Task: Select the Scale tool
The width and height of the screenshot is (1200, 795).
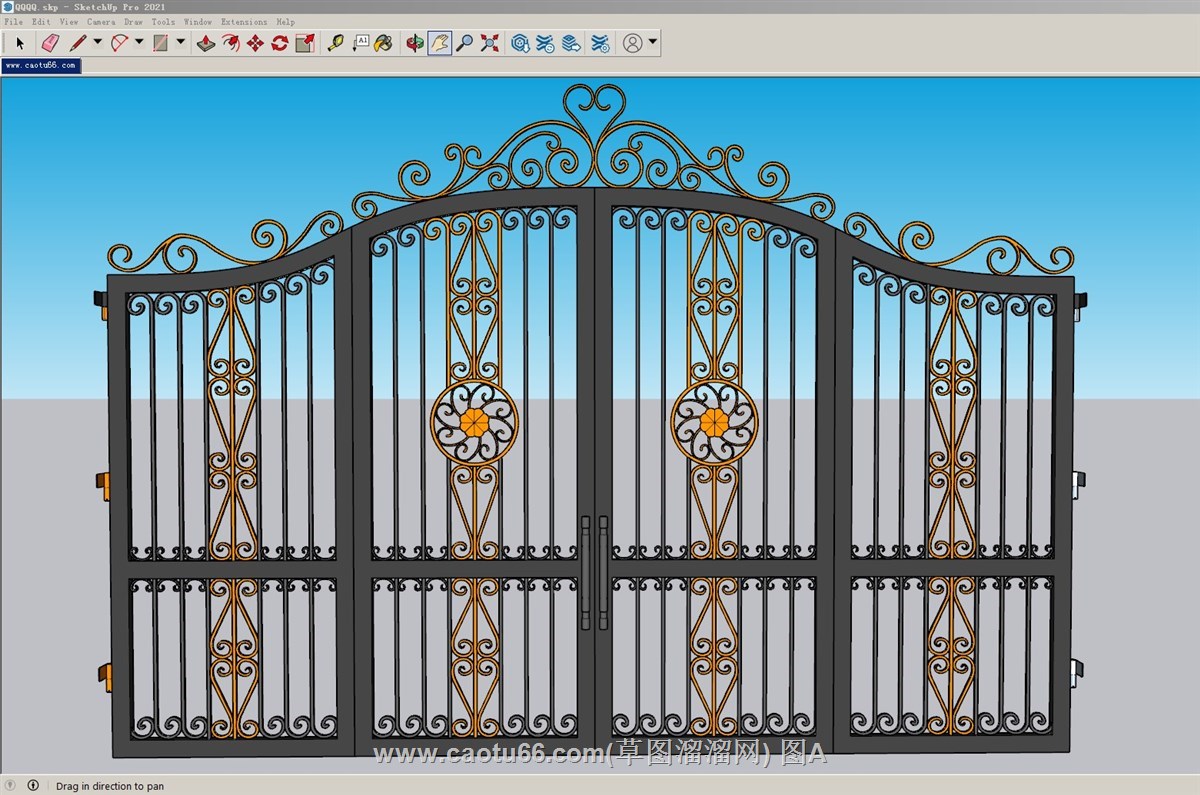Action: tap(305, 43)
